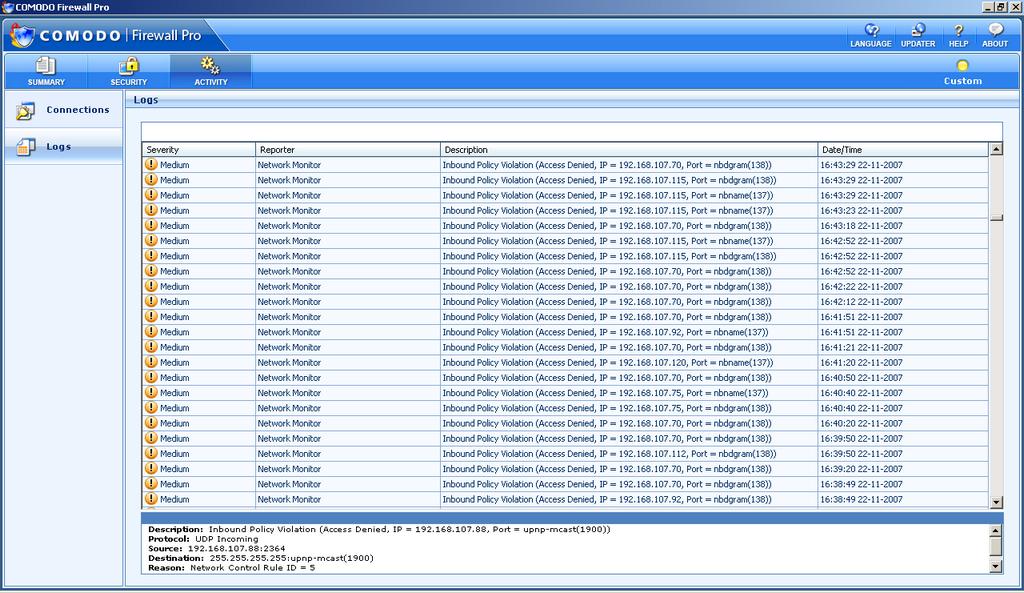Sort by the Description column header
The width and height of the screenshot is (1024, 593).
[629, 150]
